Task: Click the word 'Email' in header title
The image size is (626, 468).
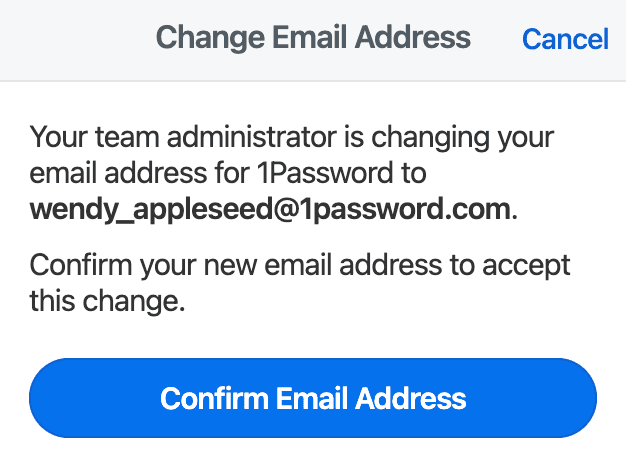Action: 309,38
